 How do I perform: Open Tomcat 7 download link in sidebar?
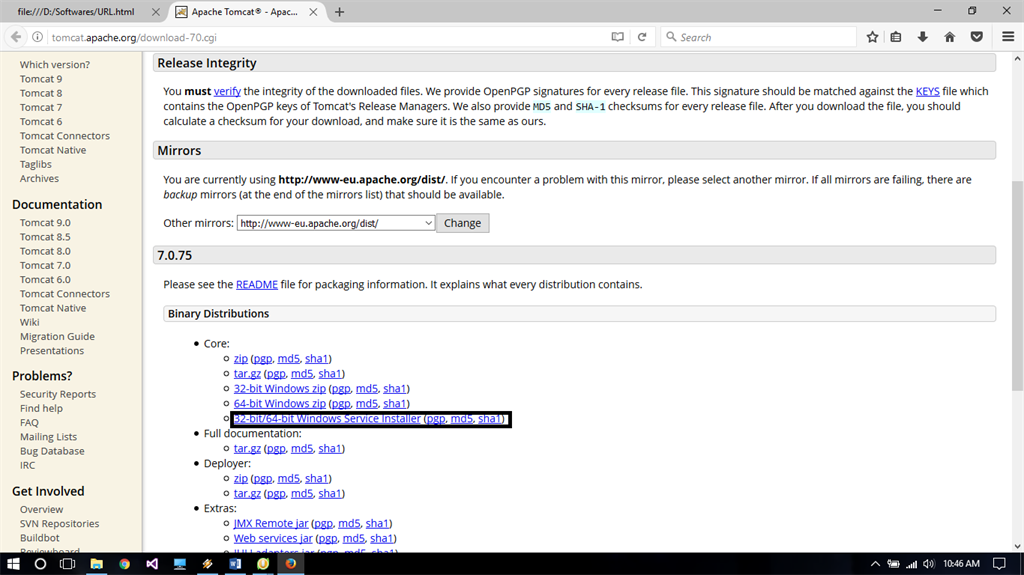point(41,108)
